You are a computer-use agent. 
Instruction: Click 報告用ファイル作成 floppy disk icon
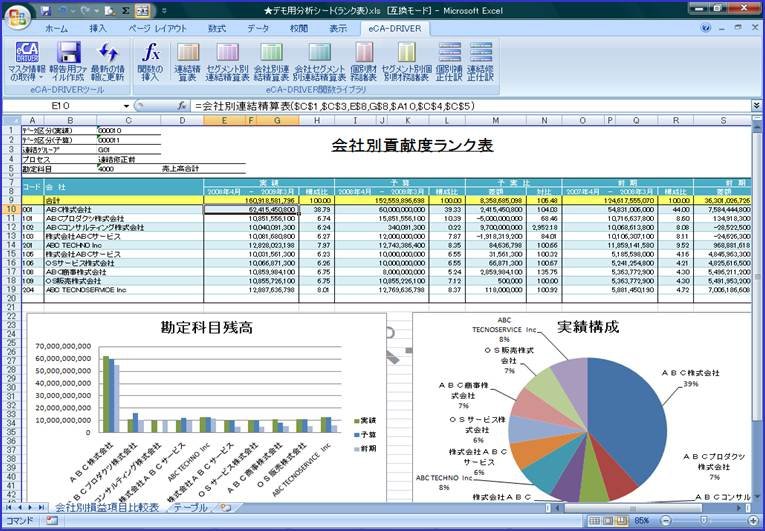pyautogui.click(x=68, y=53)
